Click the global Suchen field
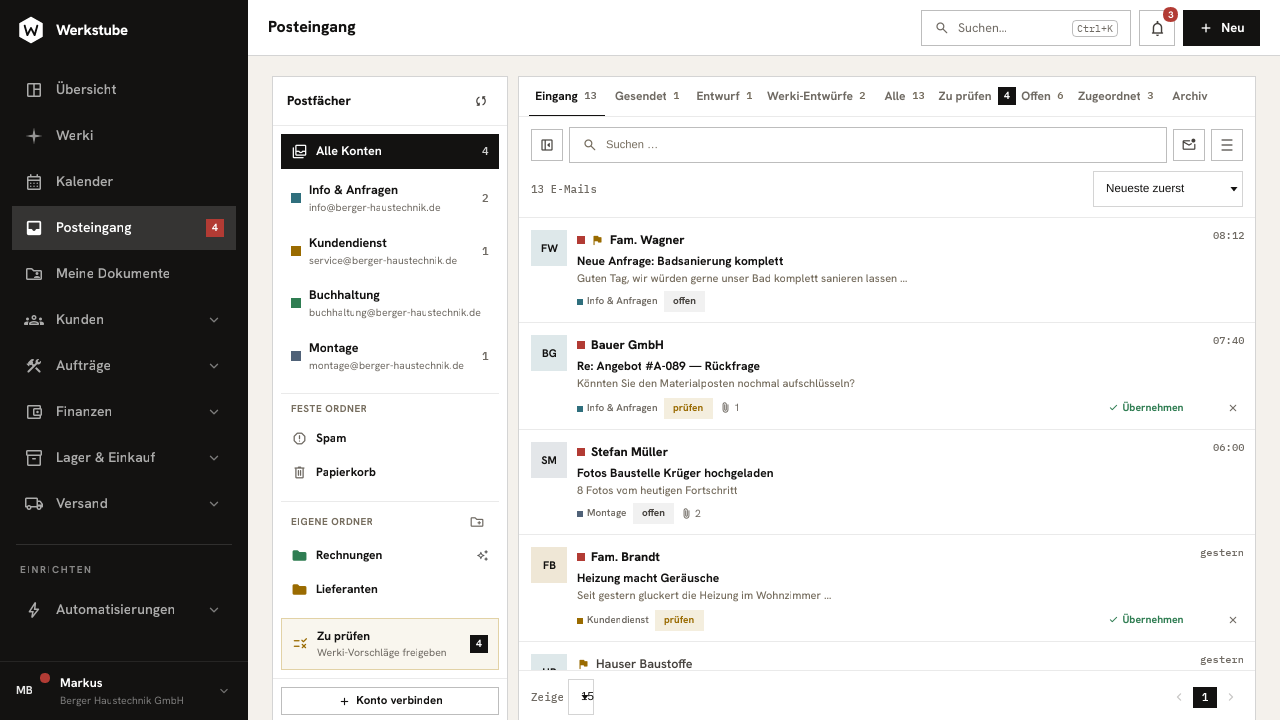 pos(1026,28)
